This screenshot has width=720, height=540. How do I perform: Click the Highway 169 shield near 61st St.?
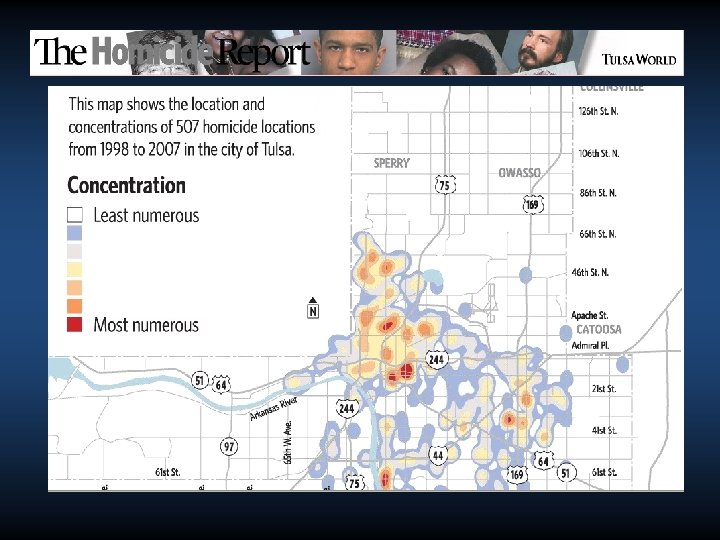click(517, 474)
